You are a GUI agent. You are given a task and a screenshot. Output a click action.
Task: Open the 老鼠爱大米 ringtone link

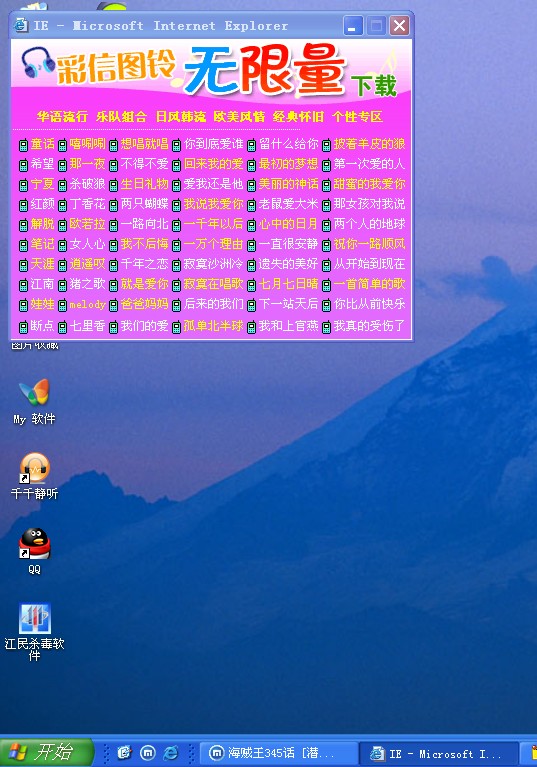(288, 204)
